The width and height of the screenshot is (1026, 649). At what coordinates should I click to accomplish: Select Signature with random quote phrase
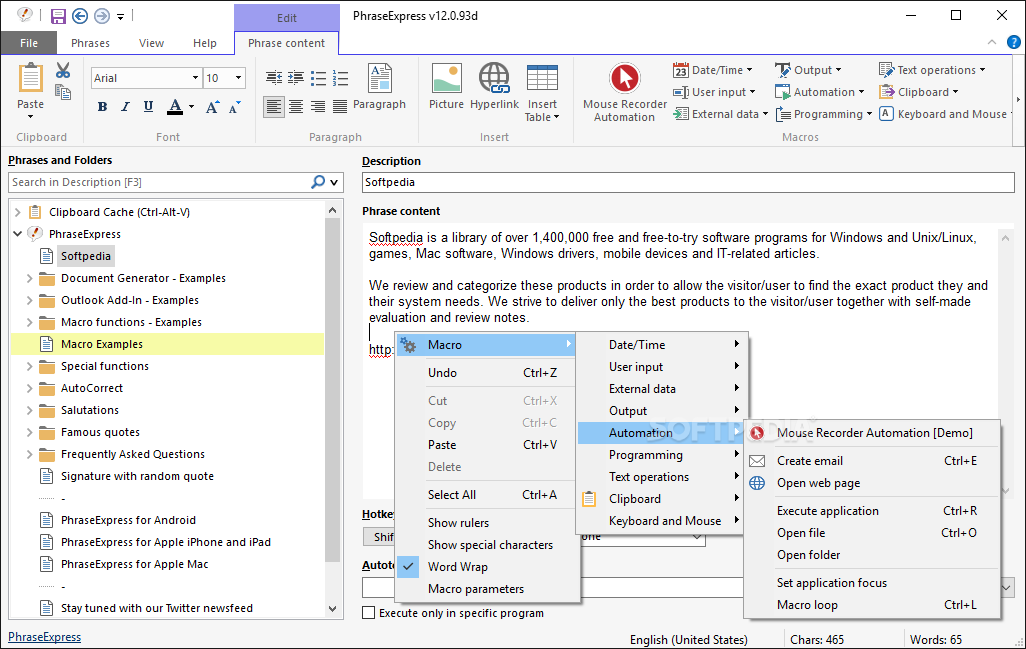coord(137,476)
